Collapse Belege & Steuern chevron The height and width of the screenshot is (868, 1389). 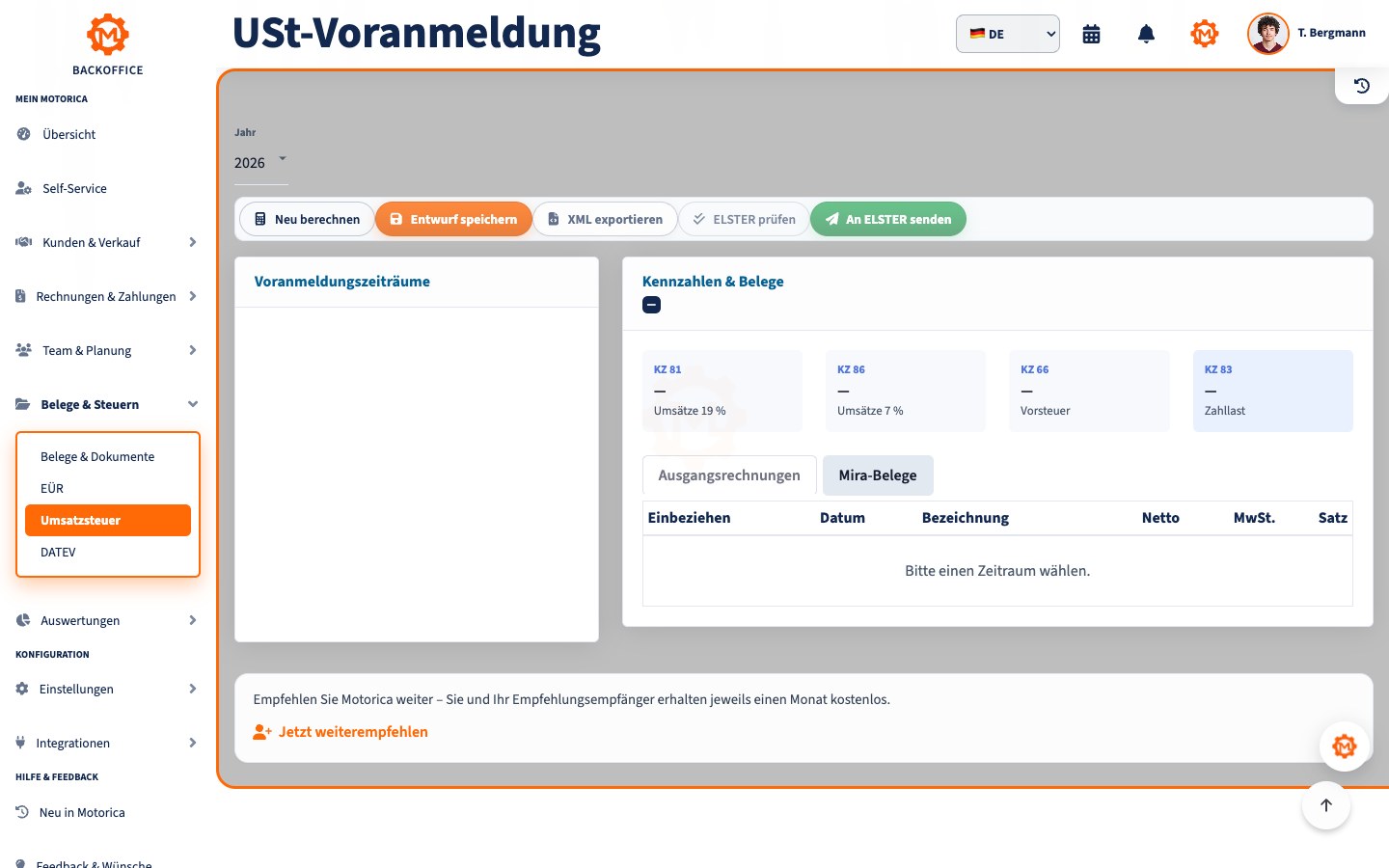pos(193,404)
